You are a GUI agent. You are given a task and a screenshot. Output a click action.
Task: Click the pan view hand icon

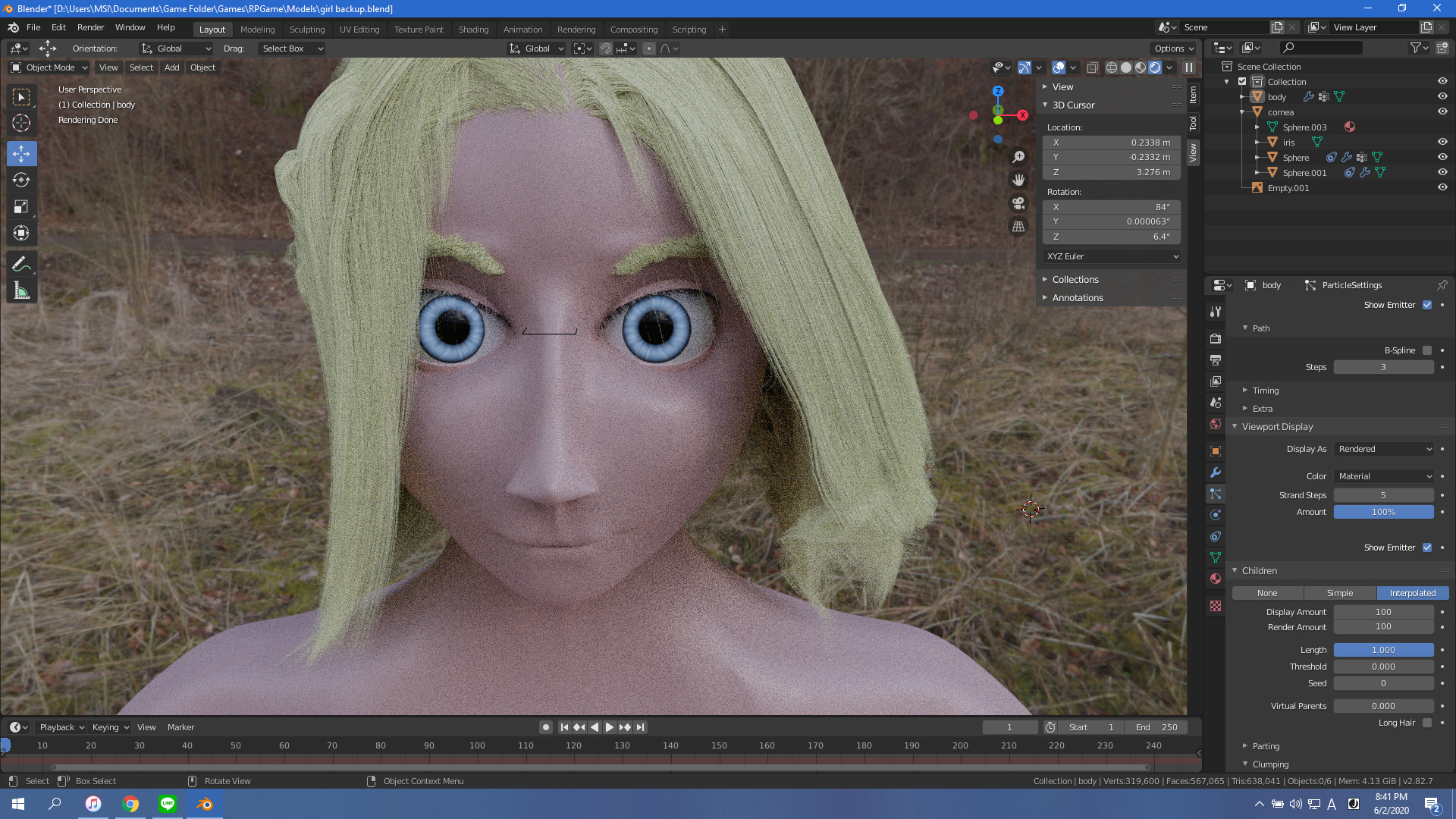(1018, 180)
